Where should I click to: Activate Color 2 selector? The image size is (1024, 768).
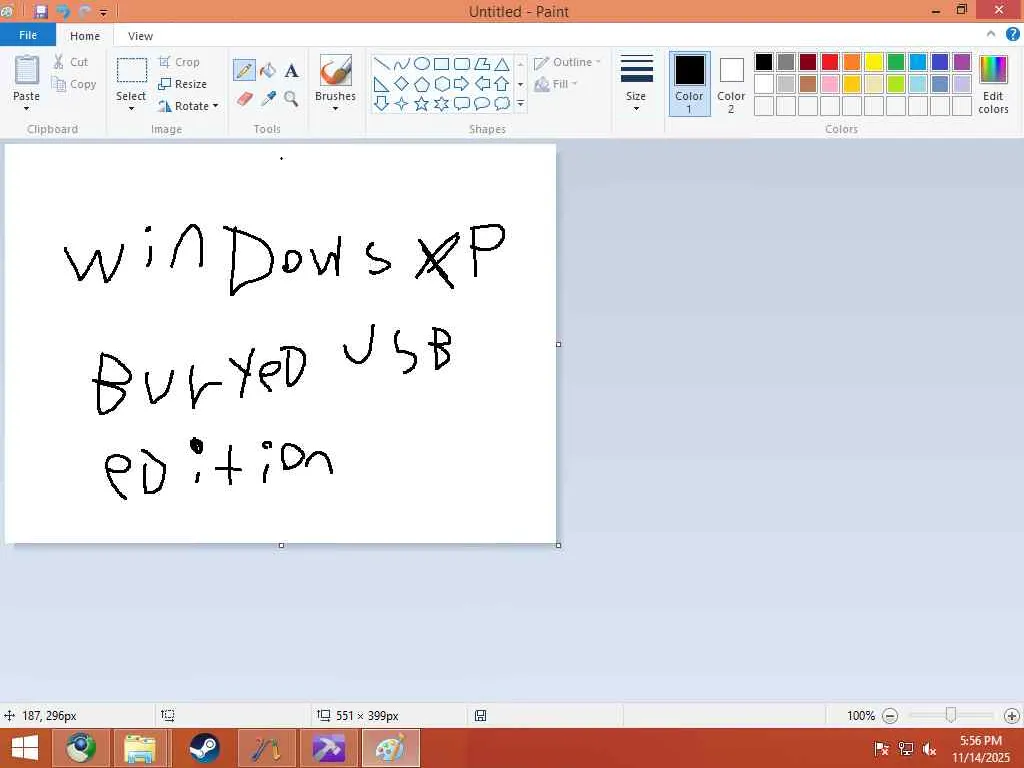pos(731,84)
